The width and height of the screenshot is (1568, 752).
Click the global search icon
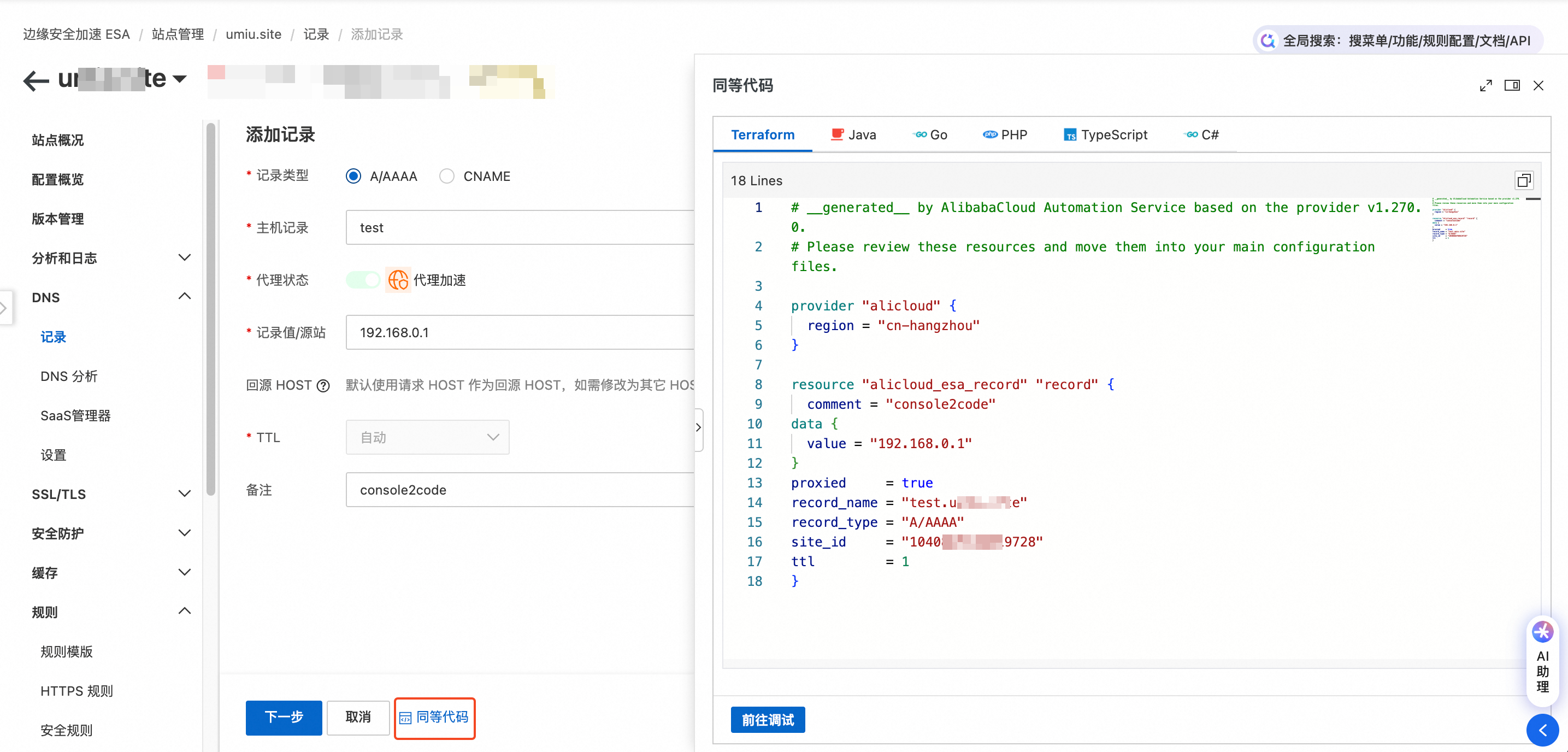[1269, 41]
